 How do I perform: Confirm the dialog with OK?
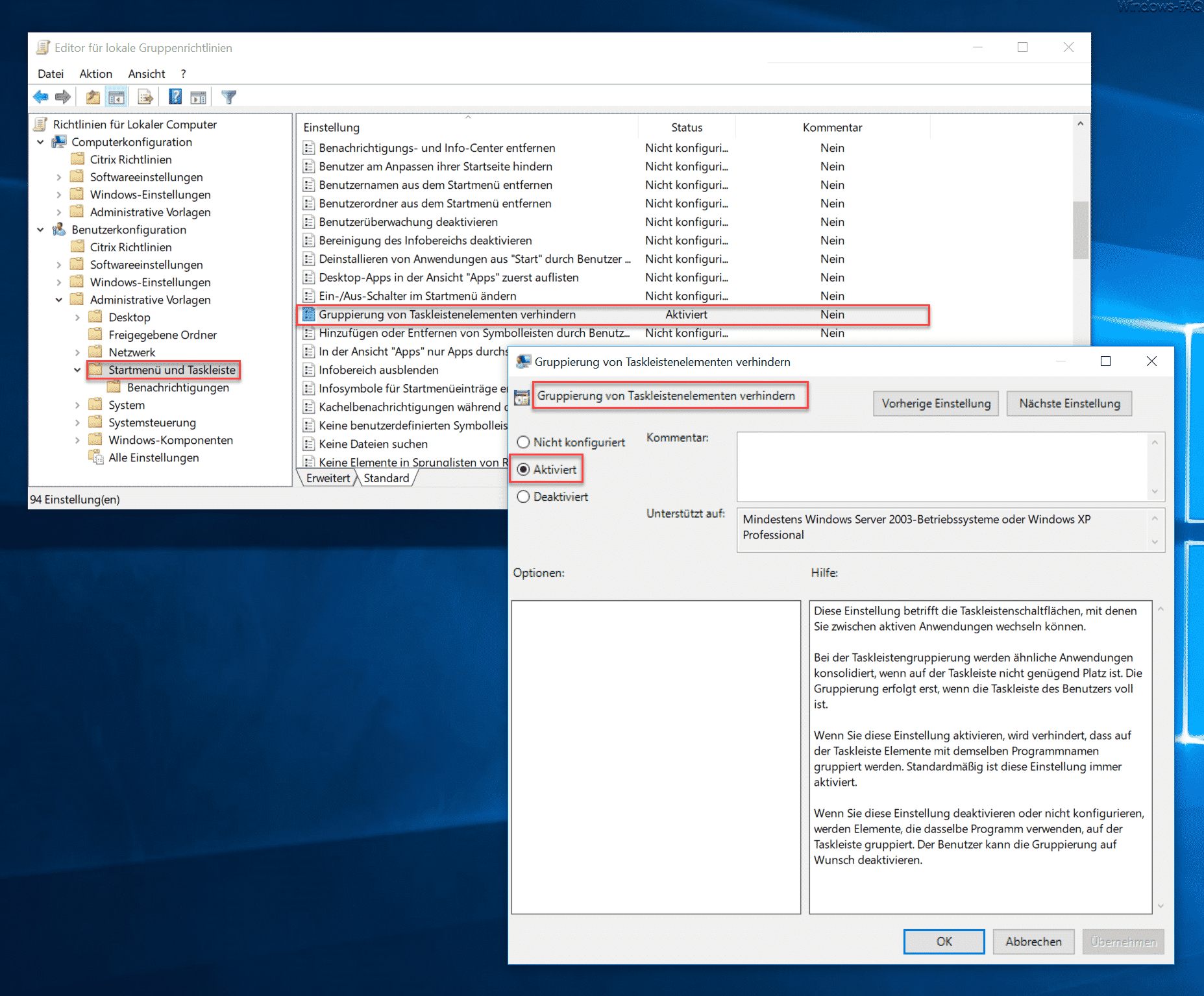944,941
